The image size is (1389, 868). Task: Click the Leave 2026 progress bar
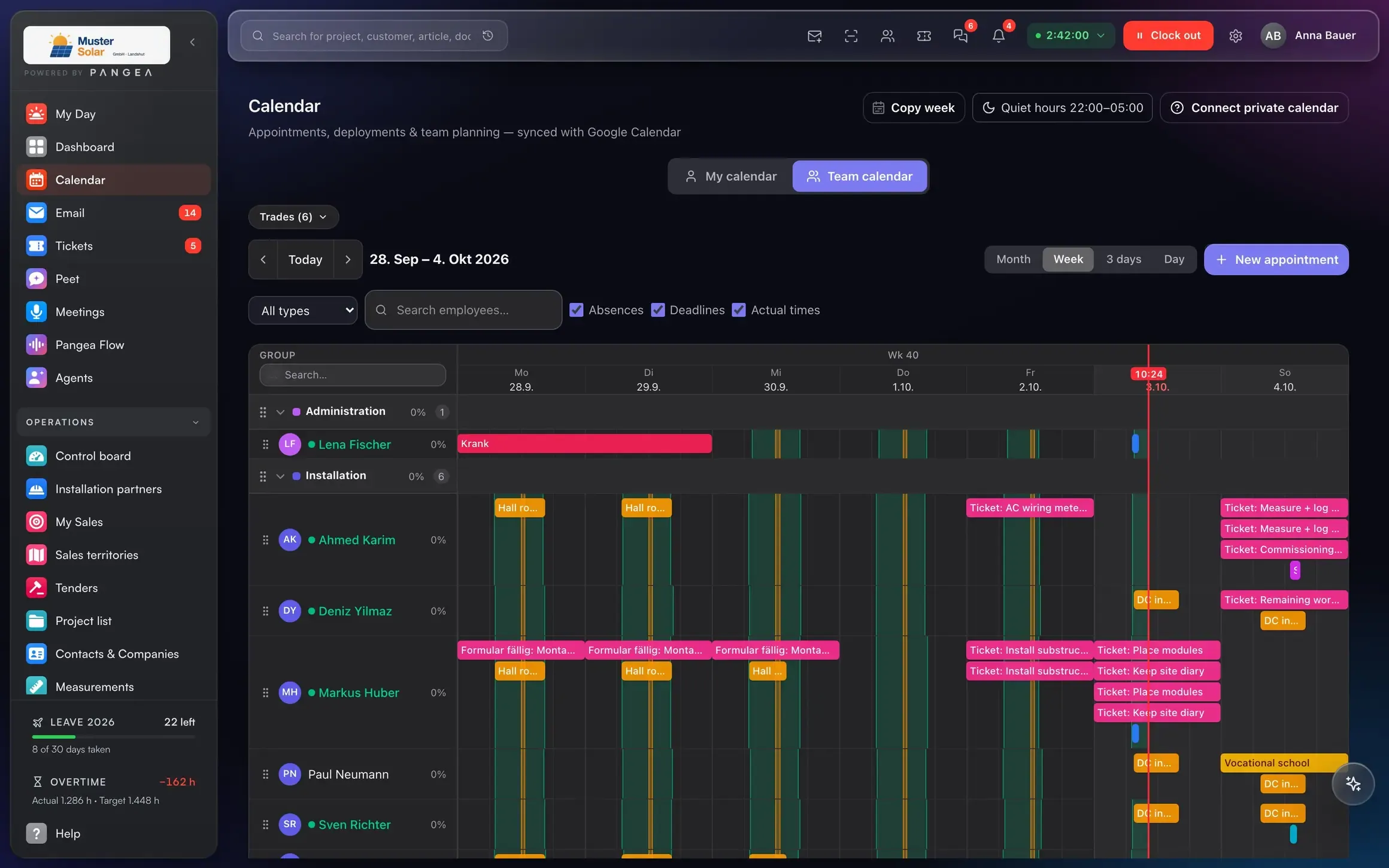click(114, 736)
